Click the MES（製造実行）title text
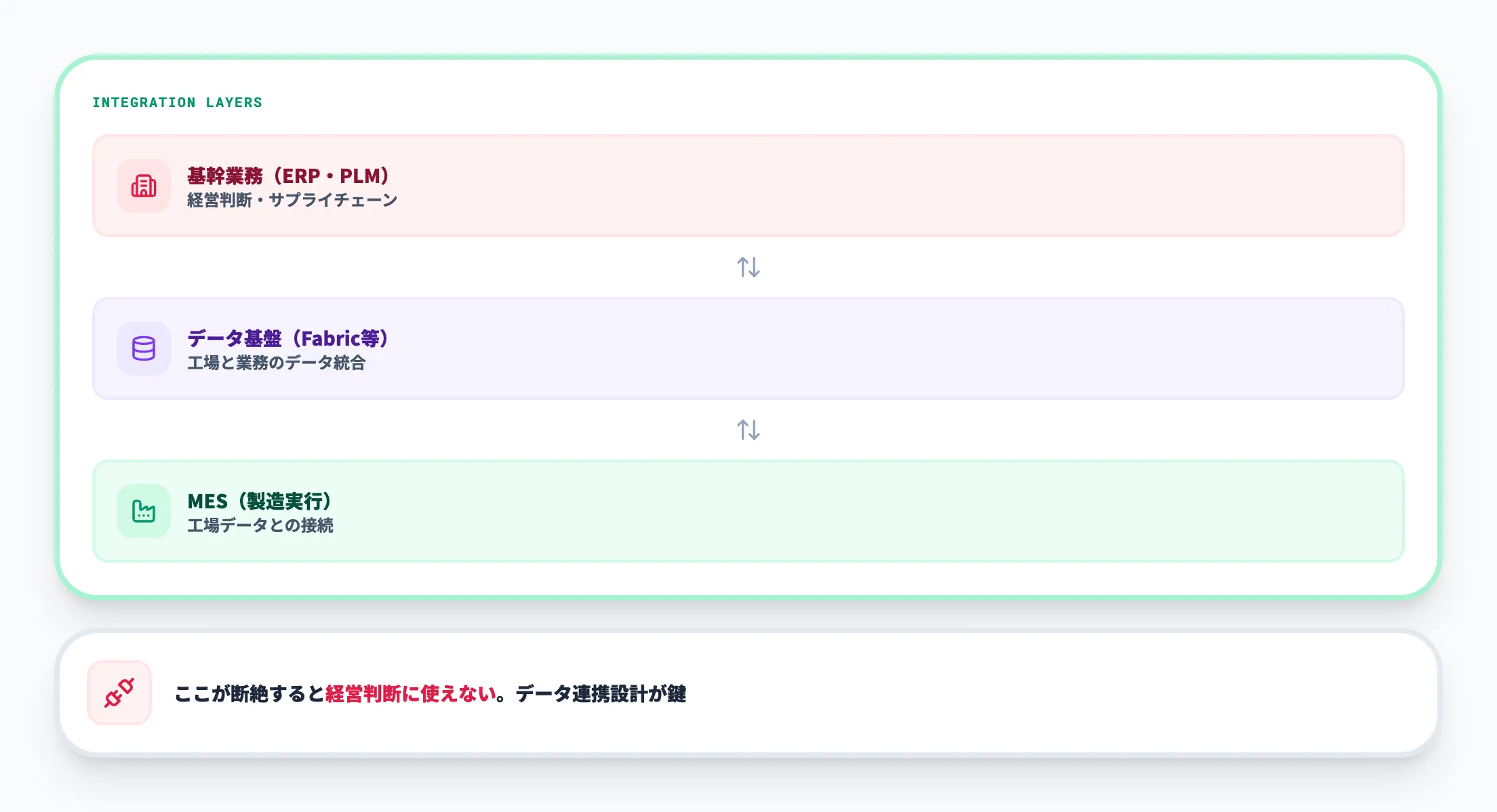1497x812 pixels. (260, 501)
